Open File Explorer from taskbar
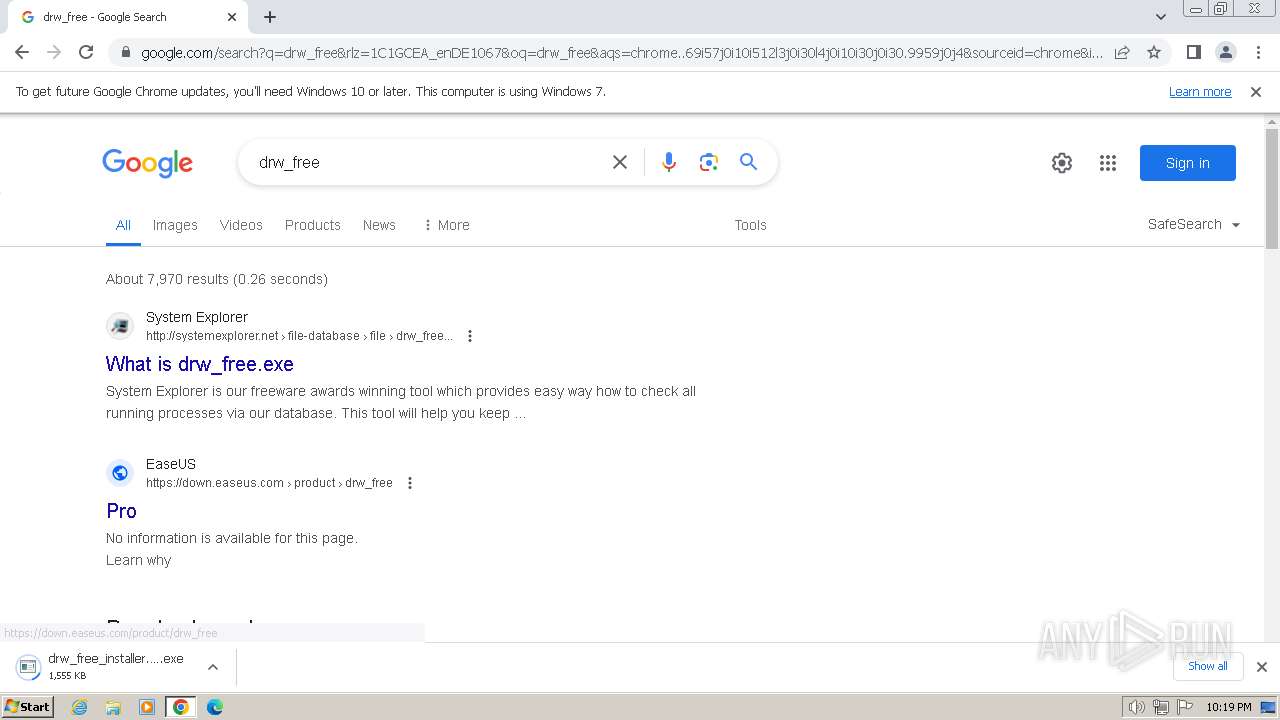This screenshot has height=720, width=1280. [x=113, y=707]
